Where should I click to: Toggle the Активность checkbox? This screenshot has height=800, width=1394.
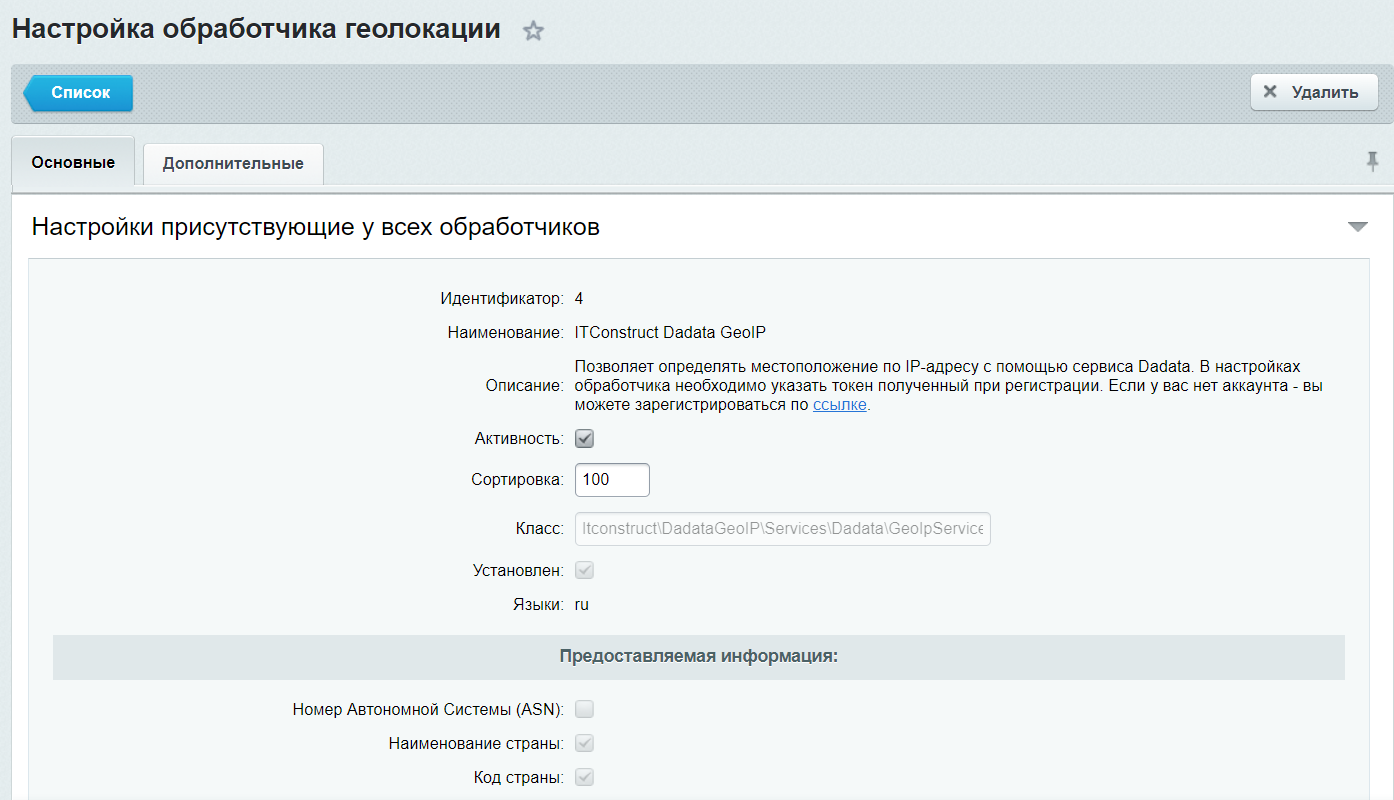[585, 439]
